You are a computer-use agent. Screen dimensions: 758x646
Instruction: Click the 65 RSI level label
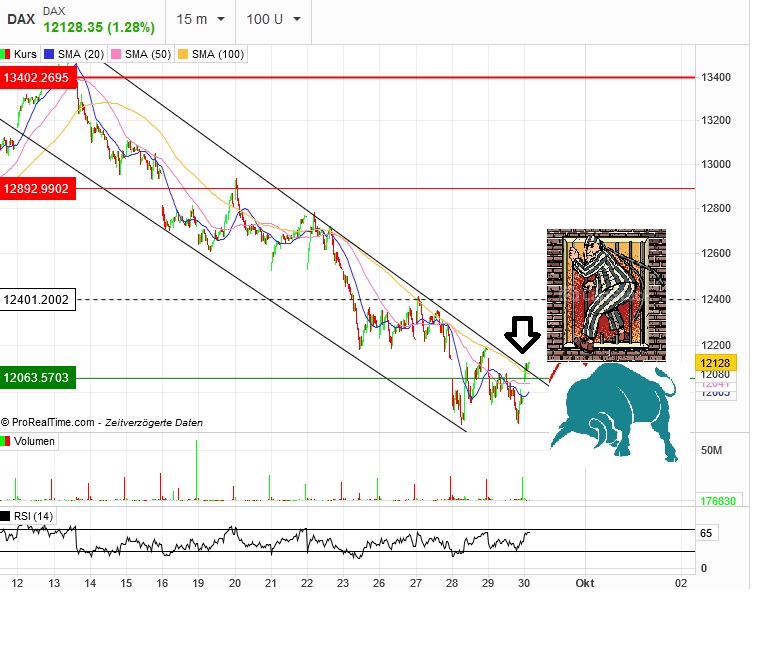(706, 533)
